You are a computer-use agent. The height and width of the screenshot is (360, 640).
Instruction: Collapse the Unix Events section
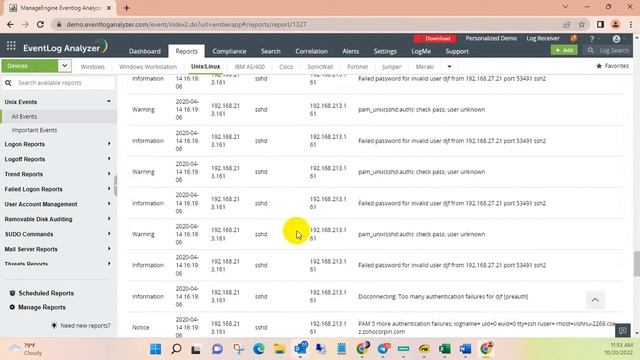click(109, 101)
